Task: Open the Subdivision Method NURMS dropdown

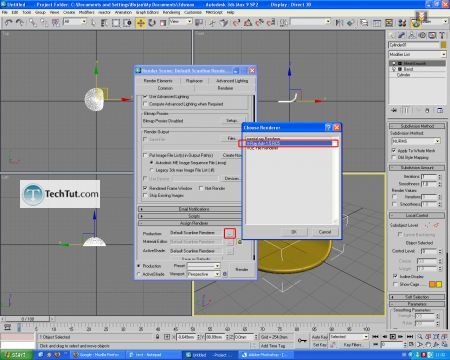Action: 415,141
